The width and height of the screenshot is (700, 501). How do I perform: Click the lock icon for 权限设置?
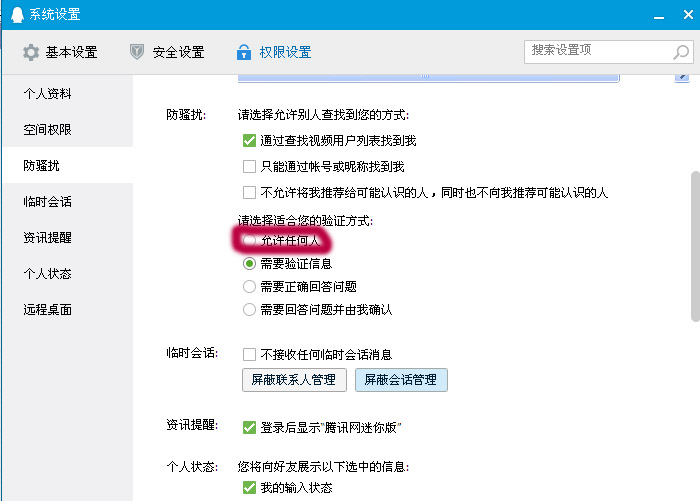click(242, 52)
